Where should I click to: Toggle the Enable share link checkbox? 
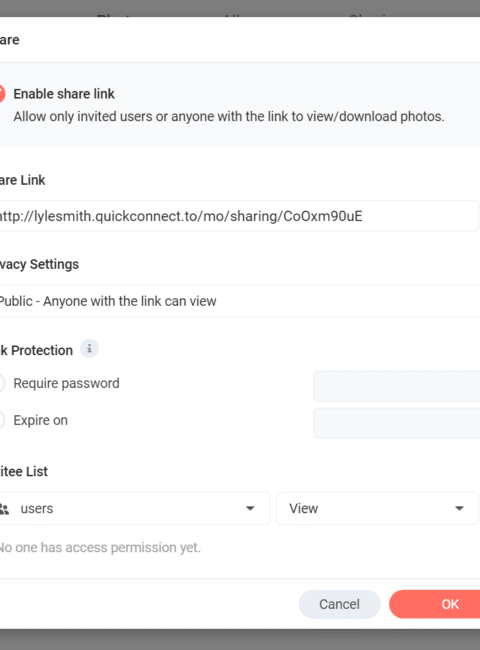(2, 94)
